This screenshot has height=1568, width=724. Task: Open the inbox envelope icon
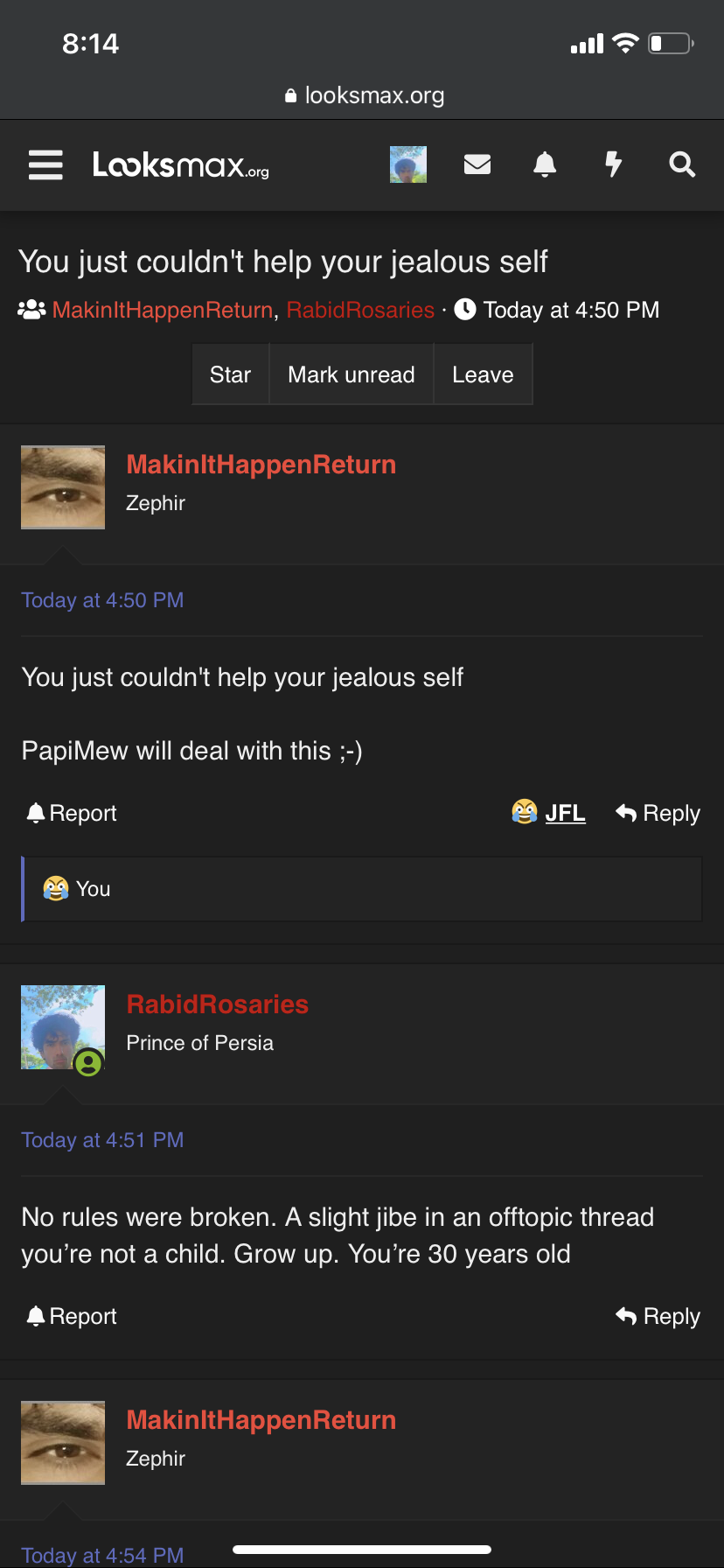(x=477, y=164)
